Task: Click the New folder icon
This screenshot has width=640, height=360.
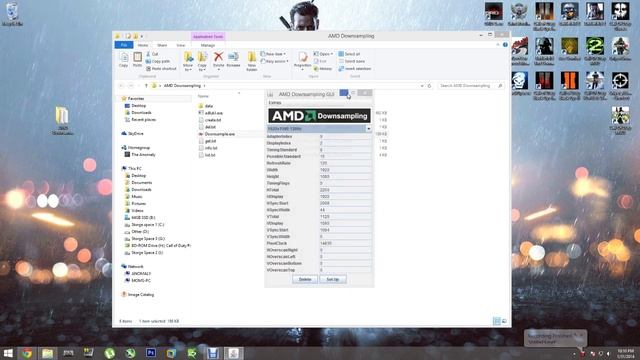Action: coord(252,61)
